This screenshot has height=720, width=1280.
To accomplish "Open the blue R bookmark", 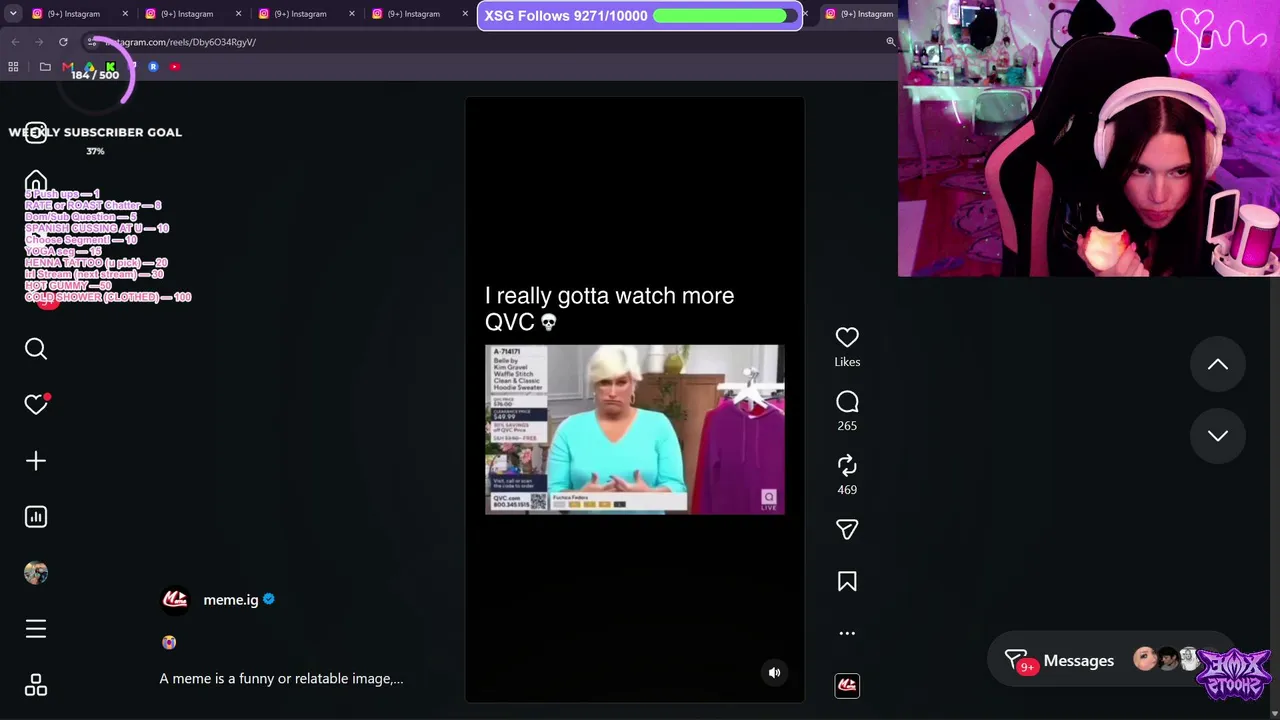I will click(x=153, y=67).
